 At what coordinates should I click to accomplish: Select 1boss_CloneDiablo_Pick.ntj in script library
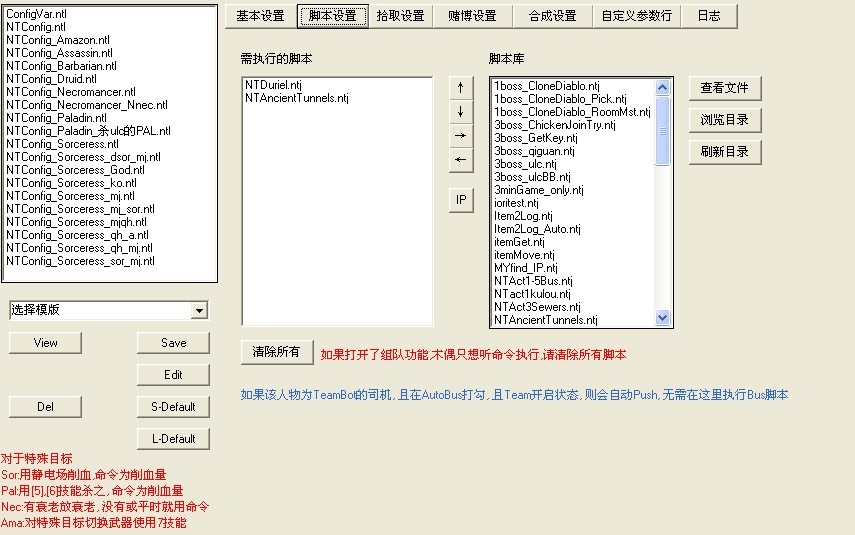click(561, 99)
